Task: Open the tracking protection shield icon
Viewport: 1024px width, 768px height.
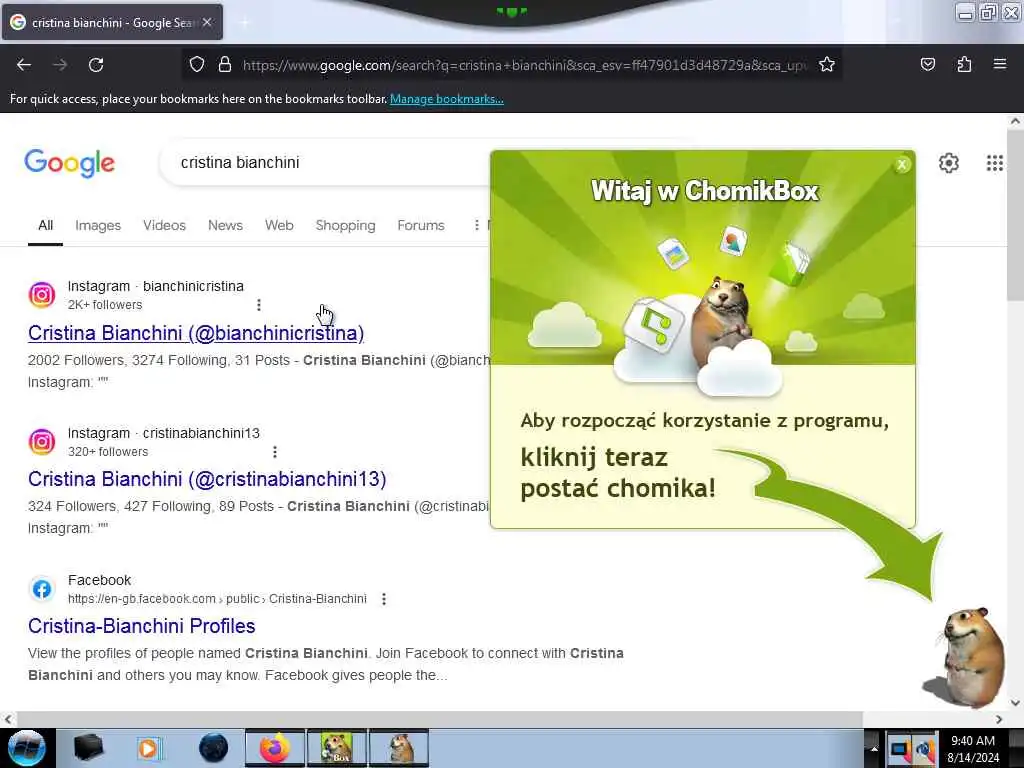Action: [197, 65]
